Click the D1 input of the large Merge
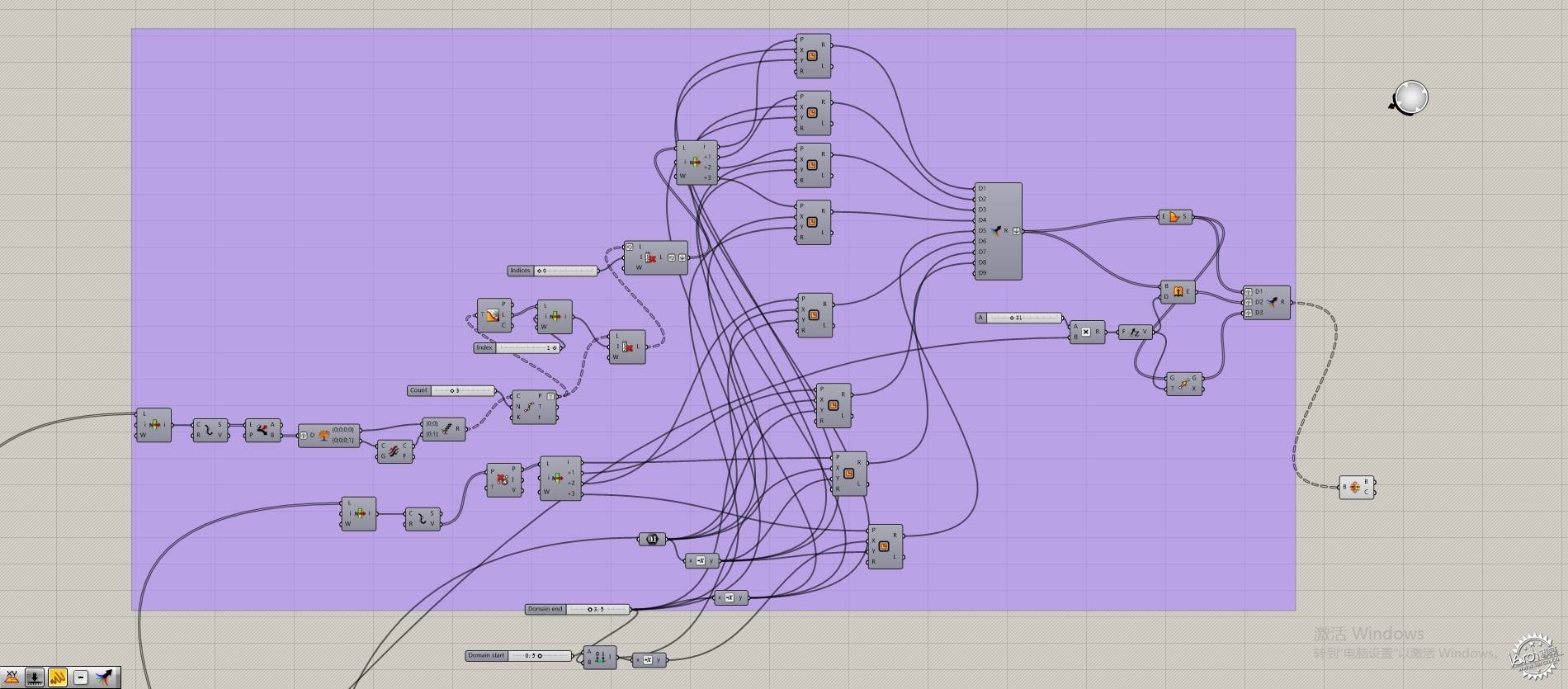The width and height of the screenshot is (1568, 689). click(981, 188)
